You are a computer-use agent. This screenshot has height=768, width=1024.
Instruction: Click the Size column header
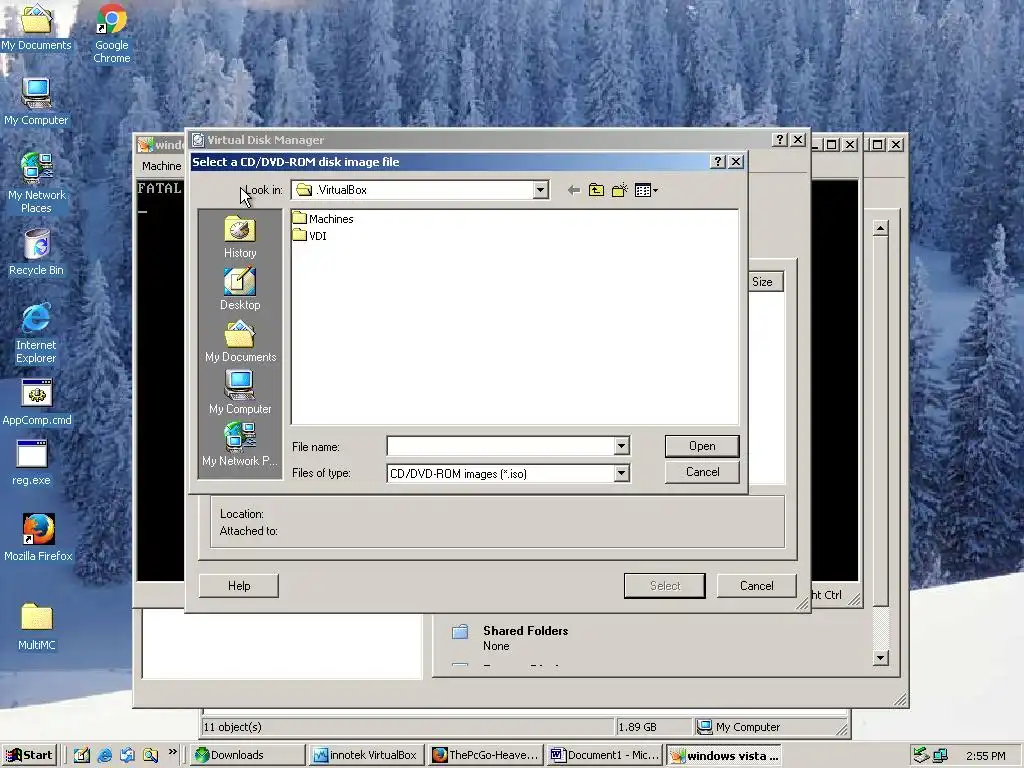tap(766, 282)
